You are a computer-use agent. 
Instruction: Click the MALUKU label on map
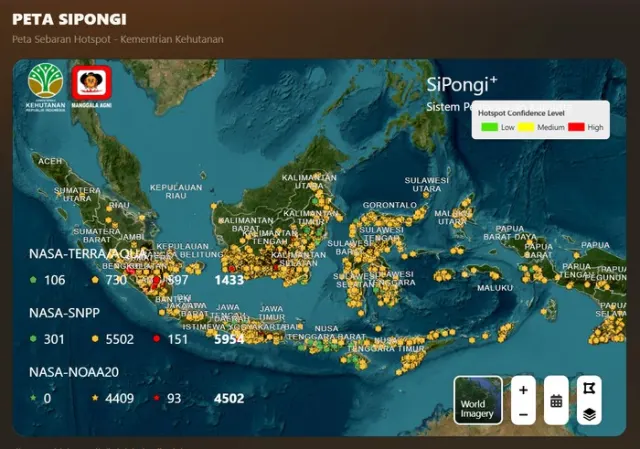click(x=495, y=288)
